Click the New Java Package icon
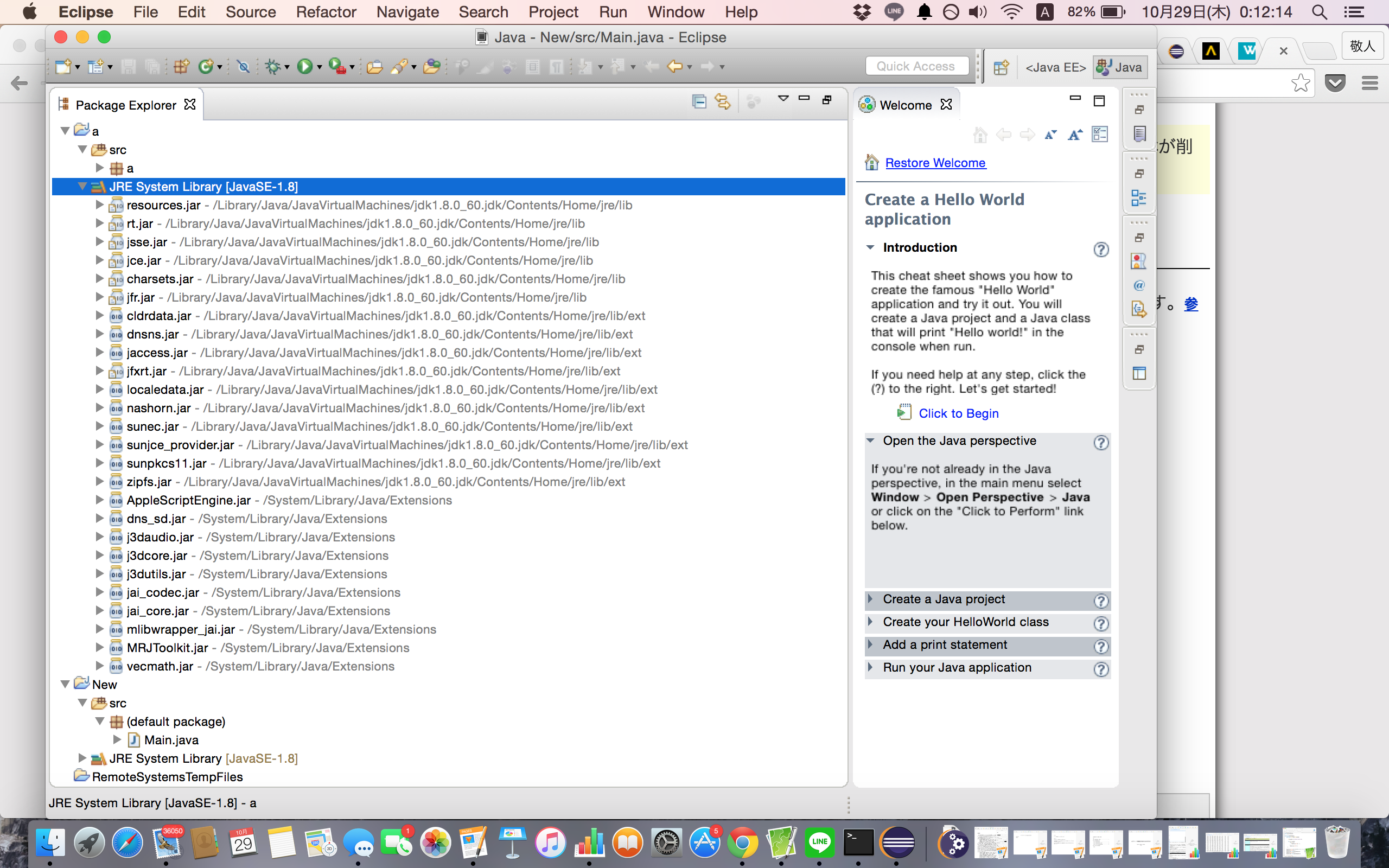 181,67
